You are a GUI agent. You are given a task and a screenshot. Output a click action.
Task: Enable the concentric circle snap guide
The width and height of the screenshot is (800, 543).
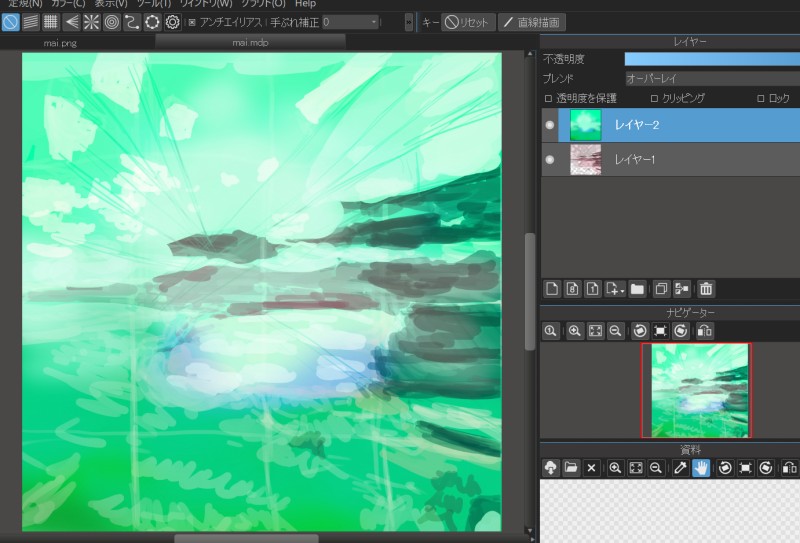click(x=112, y=22)
